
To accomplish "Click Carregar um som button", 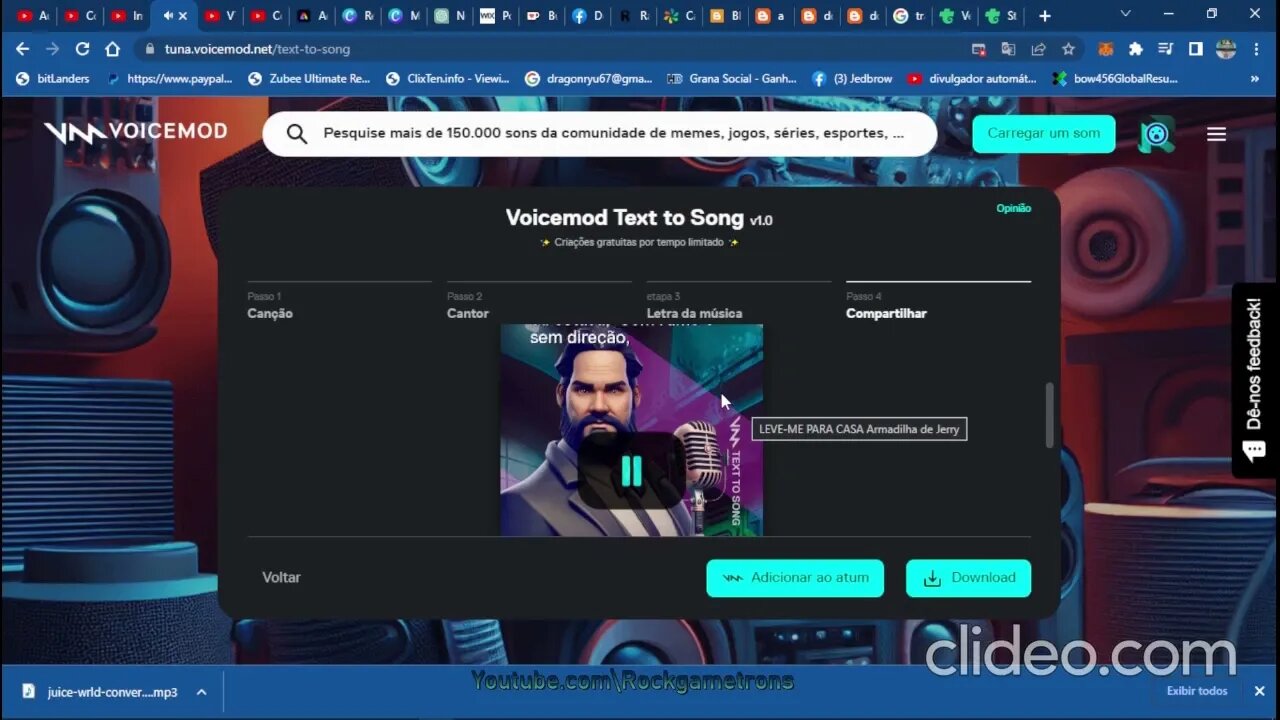I will pos(1044,133).
